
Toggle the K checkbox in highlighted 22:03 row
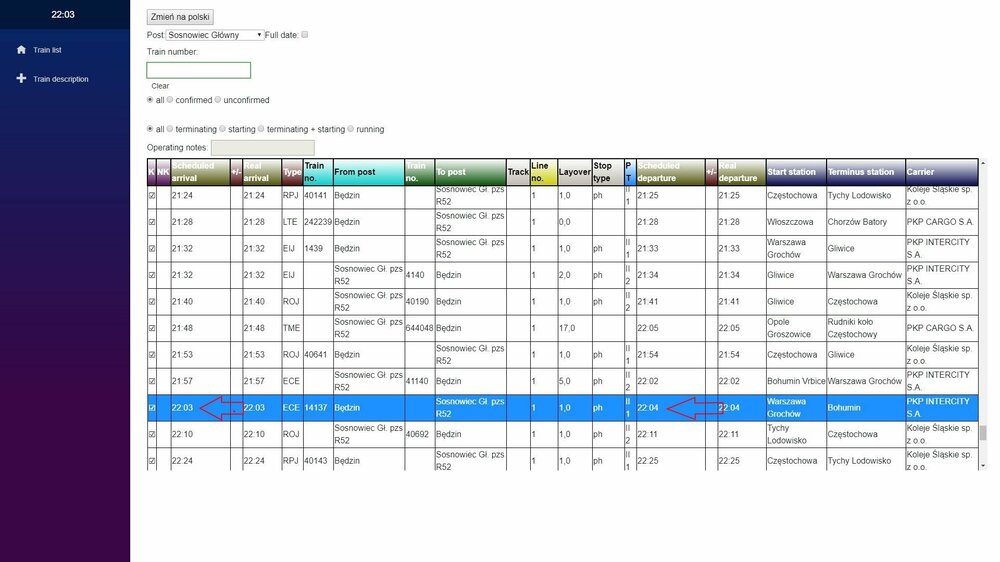[152, 408]
